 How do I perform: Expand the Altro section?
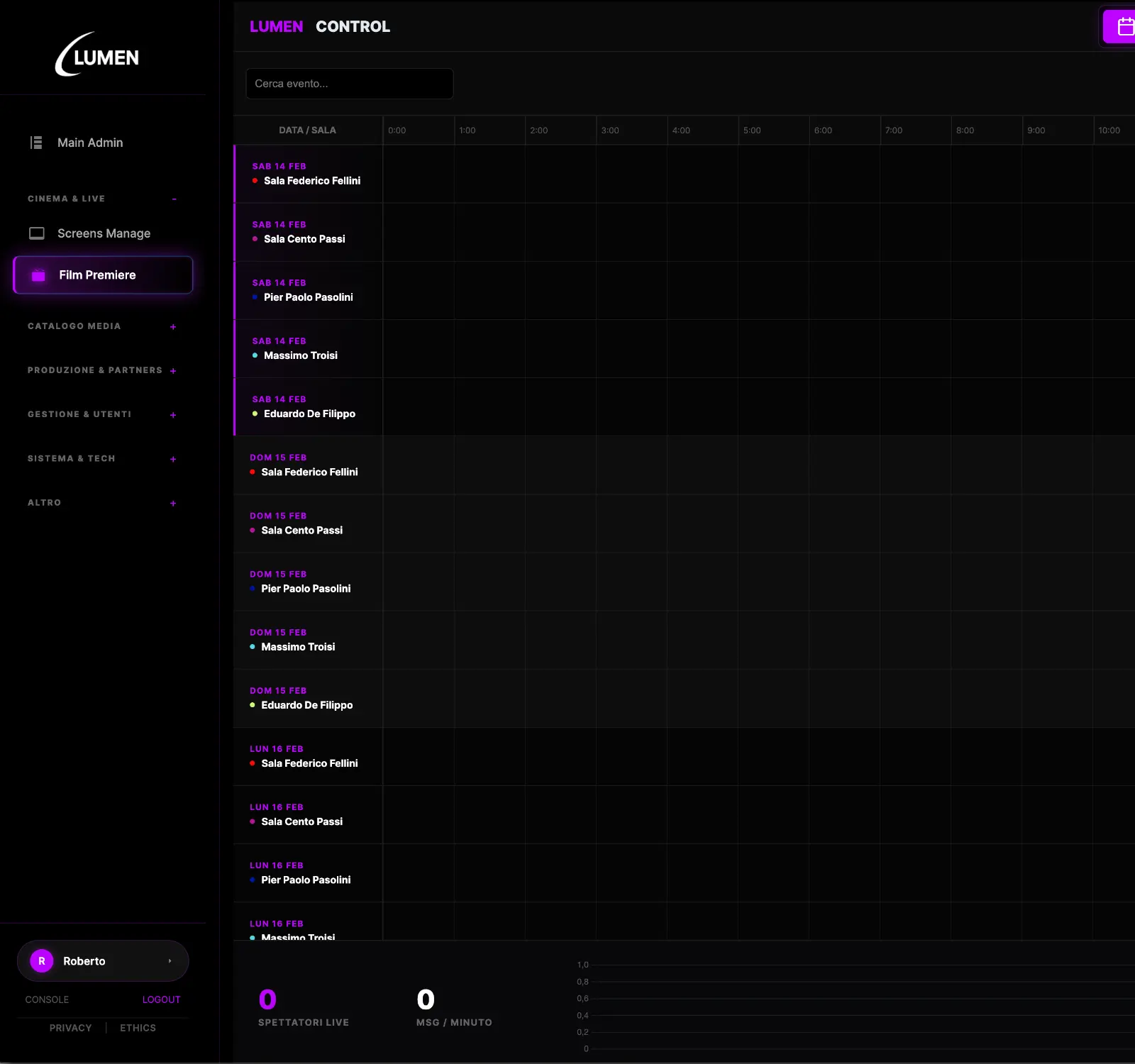tap(173, 503)
